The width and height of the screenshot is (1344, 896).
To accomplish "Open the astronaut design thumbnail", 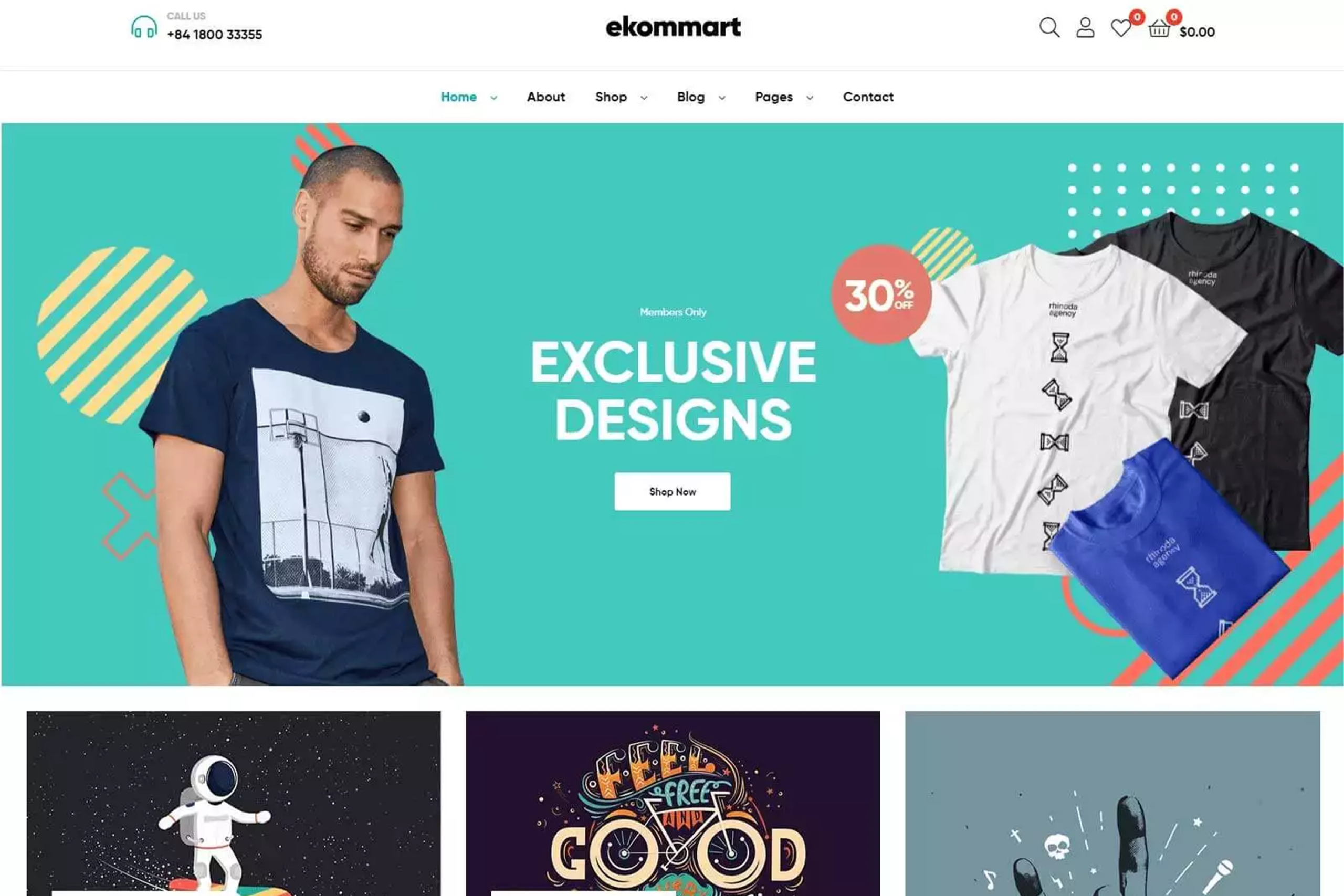I will click(234, 803).
